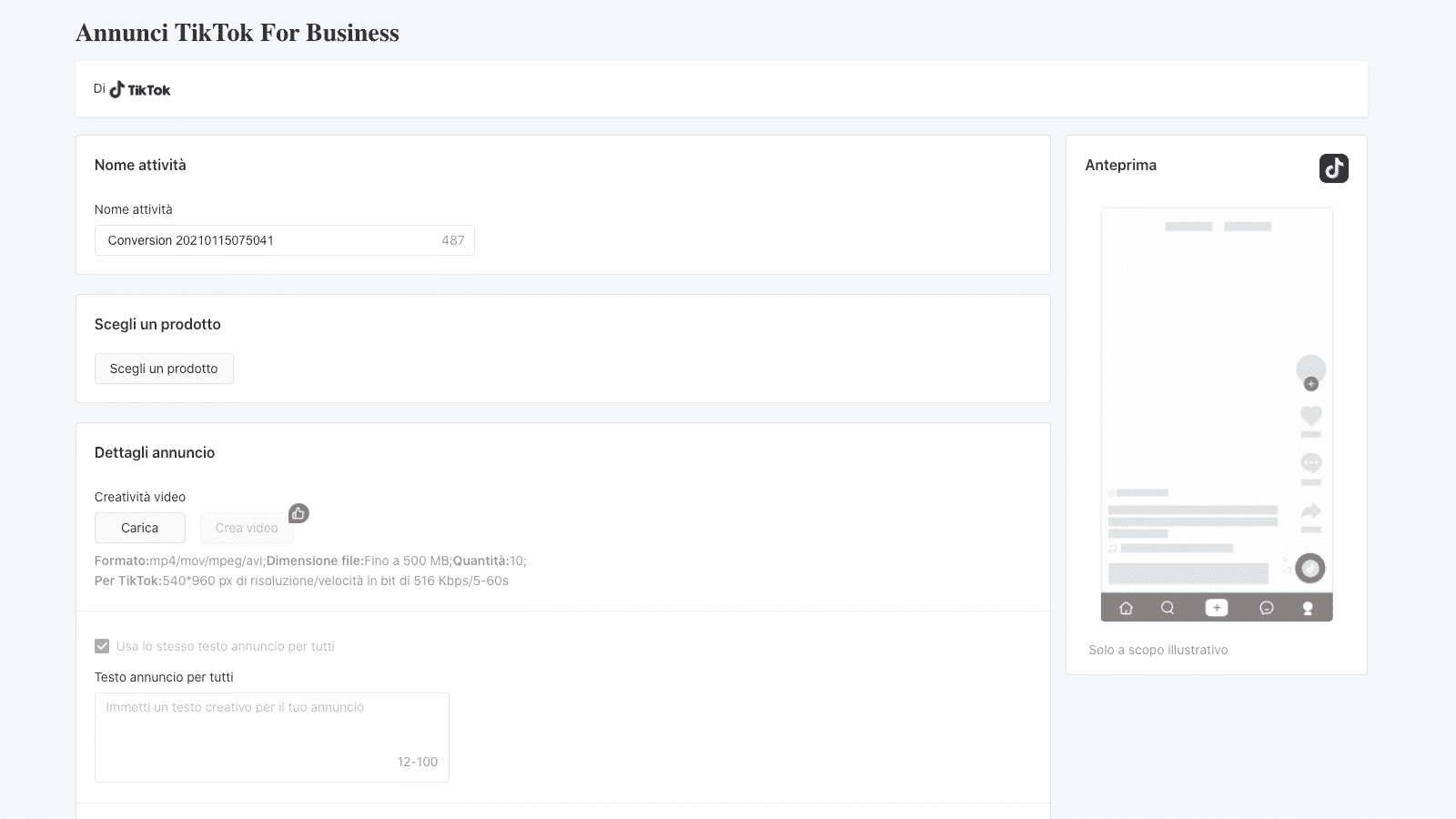Click the spinning music disc in the preview
The height and width of the screenshot is (819, 1456).
(1309, 569)
